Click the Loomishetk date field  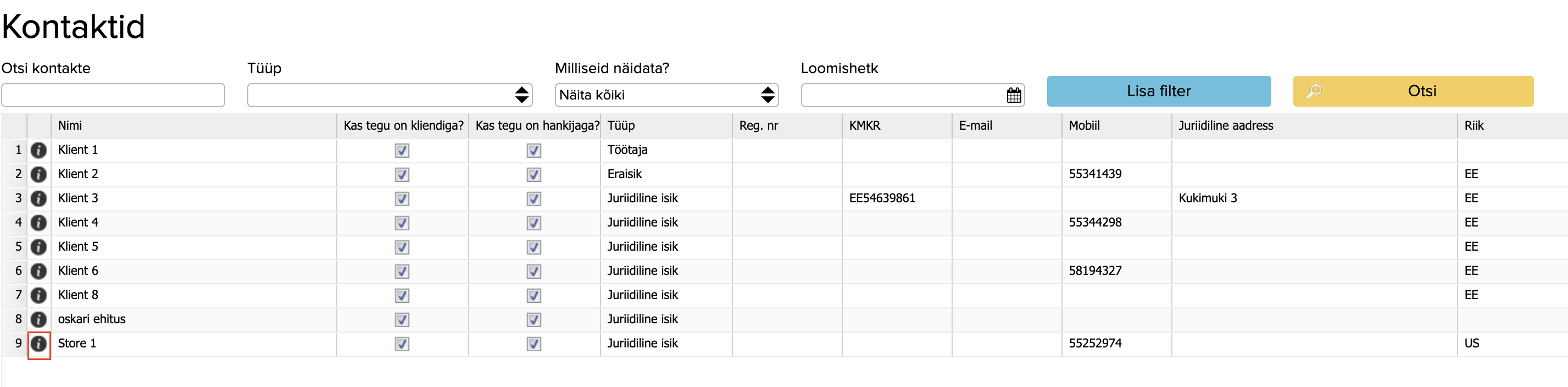click(902, 95)
